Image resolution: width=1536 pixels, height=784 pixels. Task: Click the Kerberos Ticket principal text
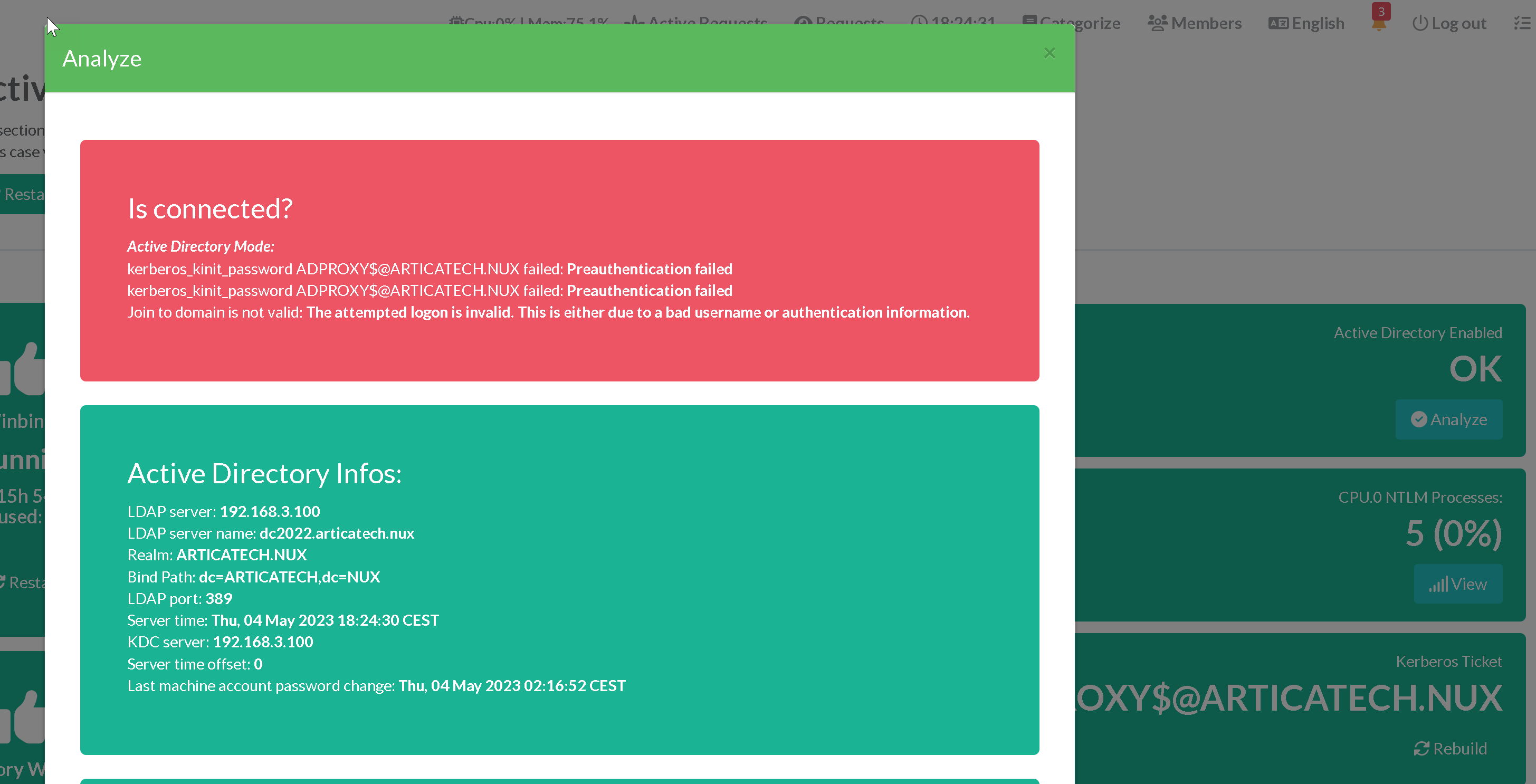pos(1288,697)
